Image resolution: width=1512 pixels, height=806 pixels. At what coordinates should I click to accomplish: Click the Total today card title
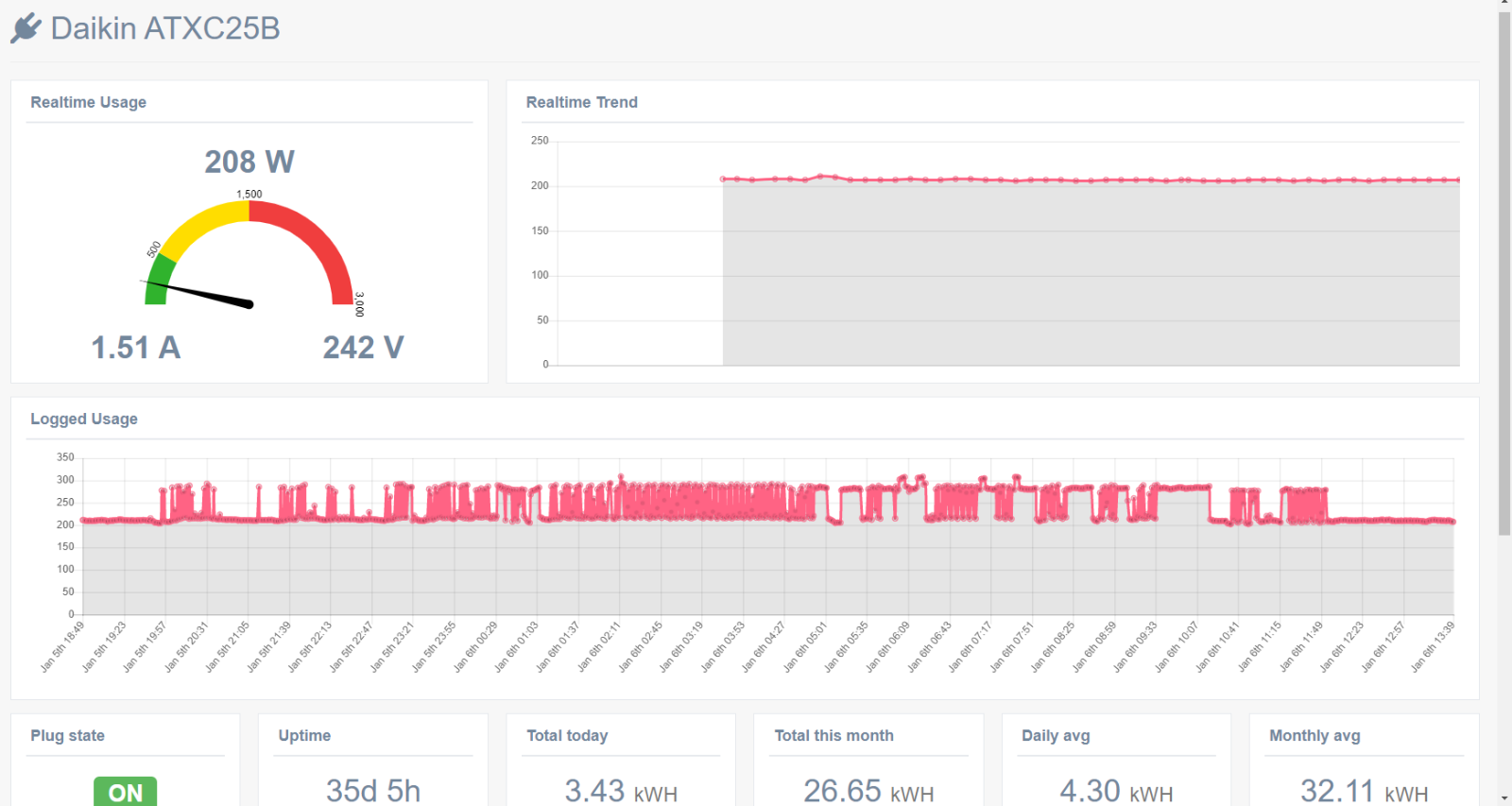[x=567, y=735]
